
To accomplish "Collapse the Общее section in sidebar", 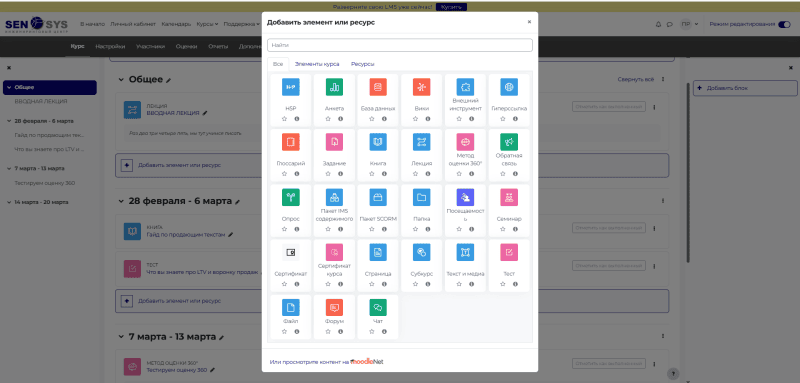I will pos(9,87).
